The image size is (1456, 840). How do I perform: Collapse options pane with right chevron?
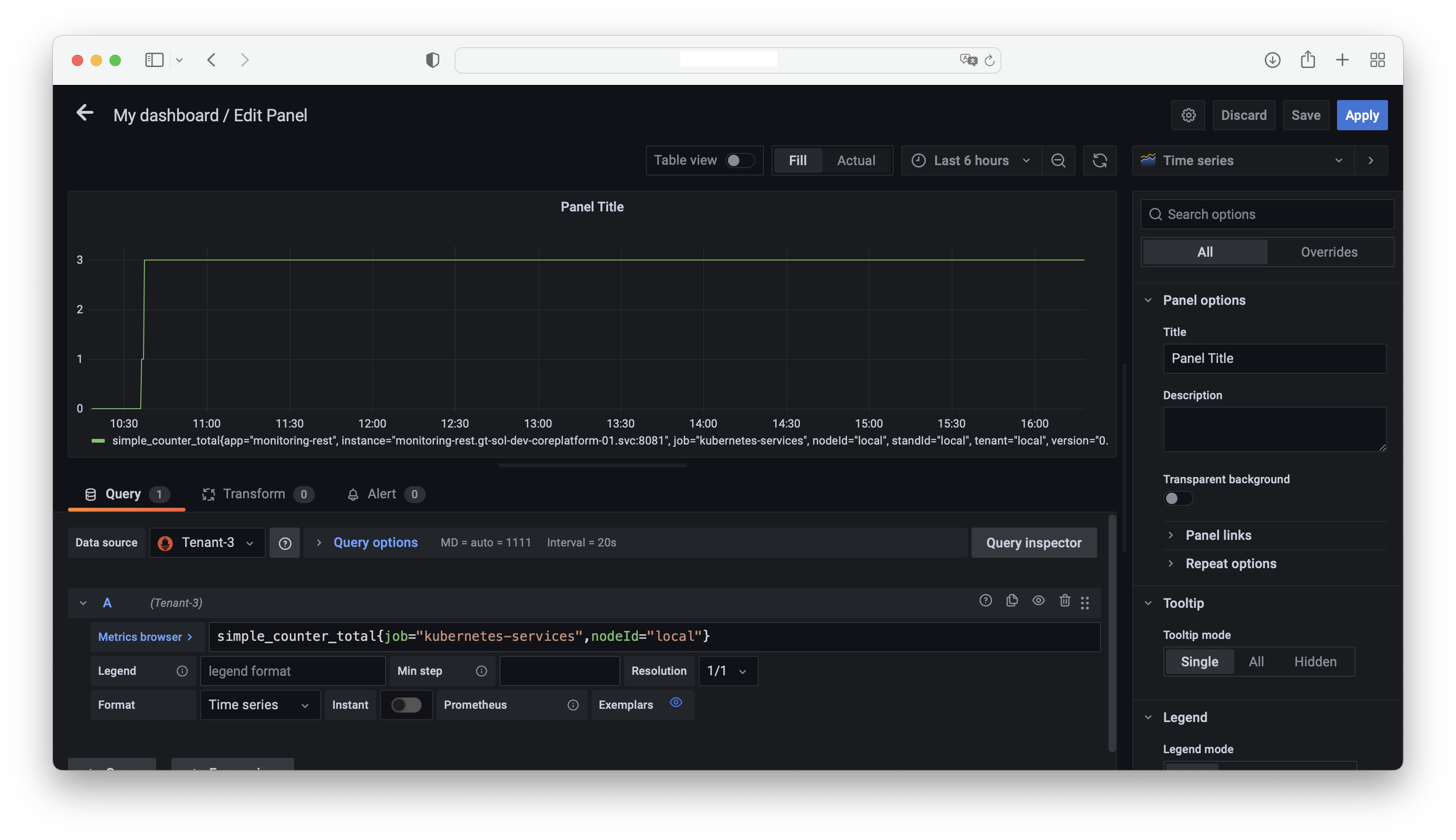(x=1371, y=160)
